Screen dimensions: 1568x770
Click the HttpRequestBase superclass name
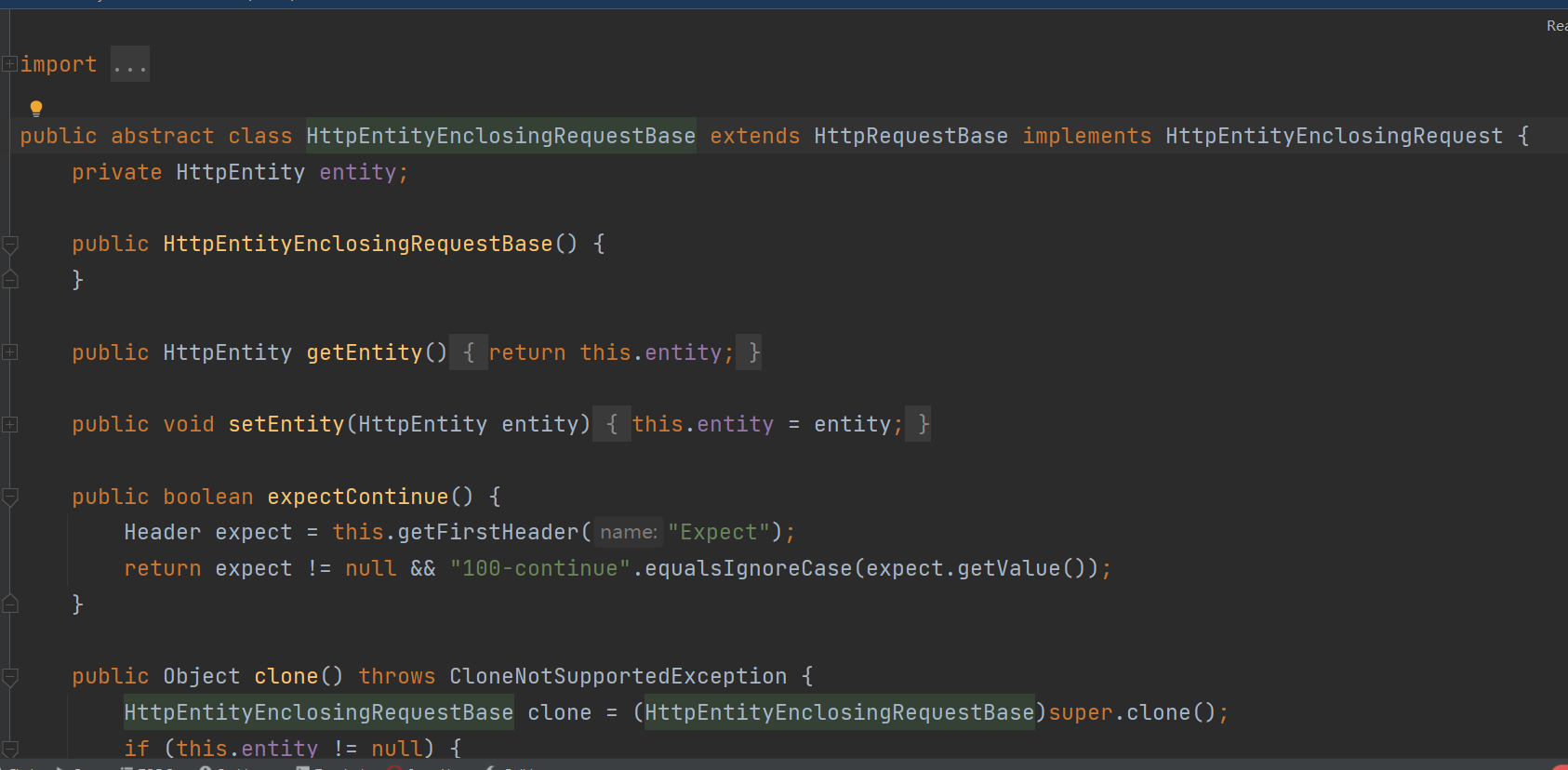pos(910,137)
